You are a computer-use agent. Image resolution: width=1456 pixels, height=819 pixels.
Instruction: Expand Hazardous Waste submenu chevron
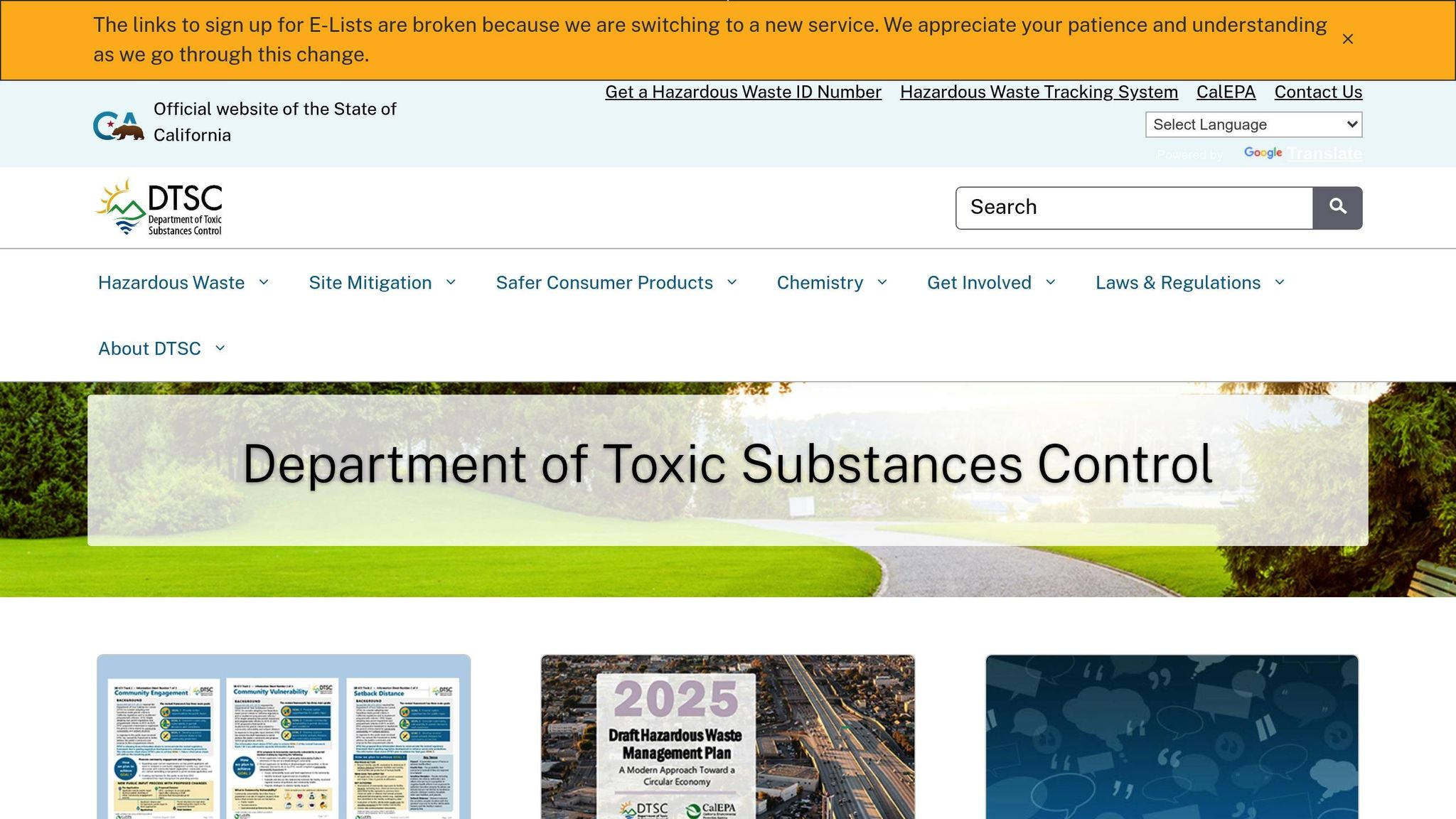pyautogui.click(x=264, y=282)
